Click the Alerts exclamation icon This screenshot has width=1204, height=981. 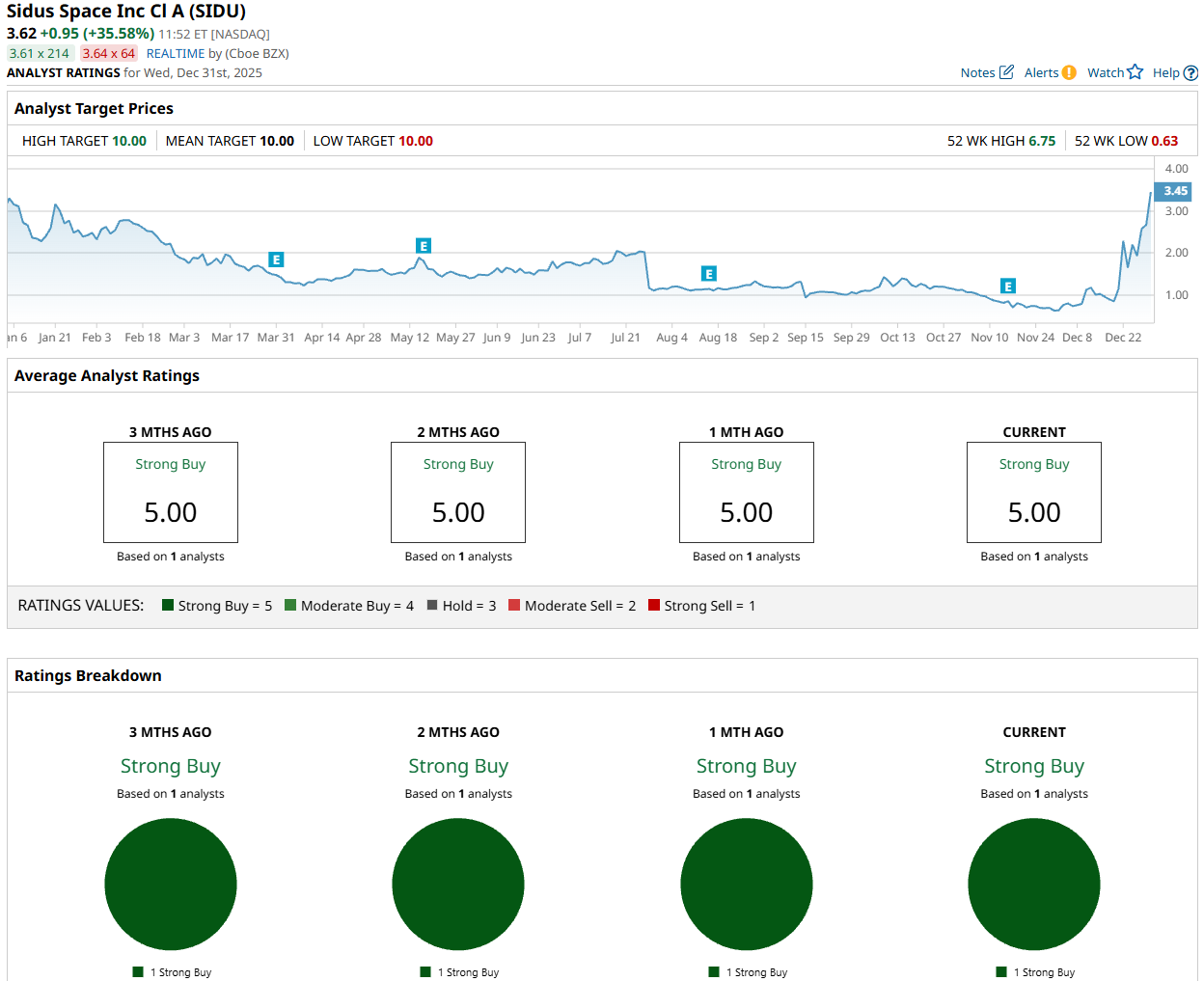tap(1069, 72)
